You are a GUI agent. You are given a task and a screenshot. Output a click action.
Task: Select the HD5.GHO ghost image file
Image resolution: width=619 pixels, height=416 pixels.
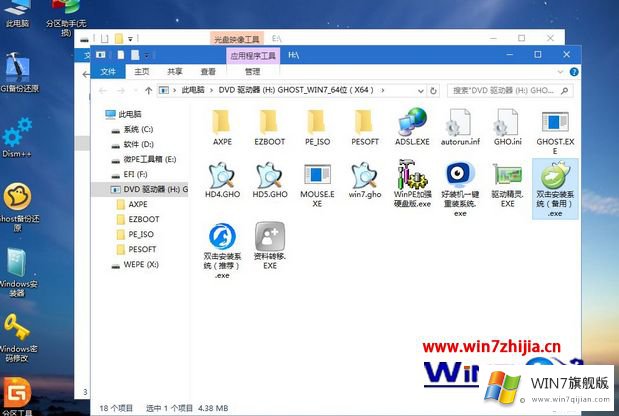tap(270, 175)
